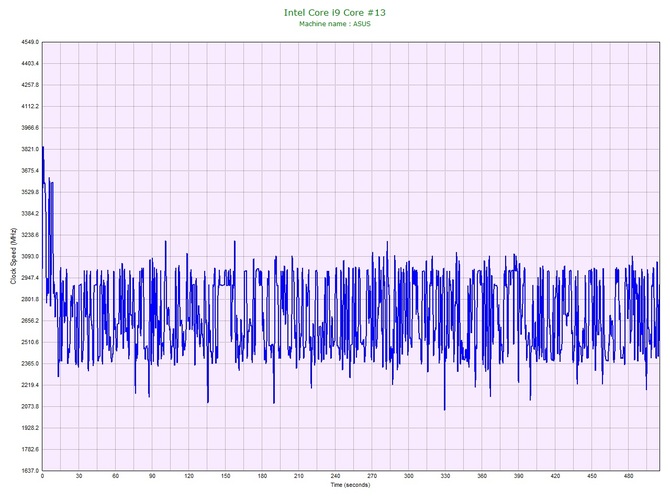Click the 2656.2 y-axis tick label
The image size is (670, 502).
(30, 320)
